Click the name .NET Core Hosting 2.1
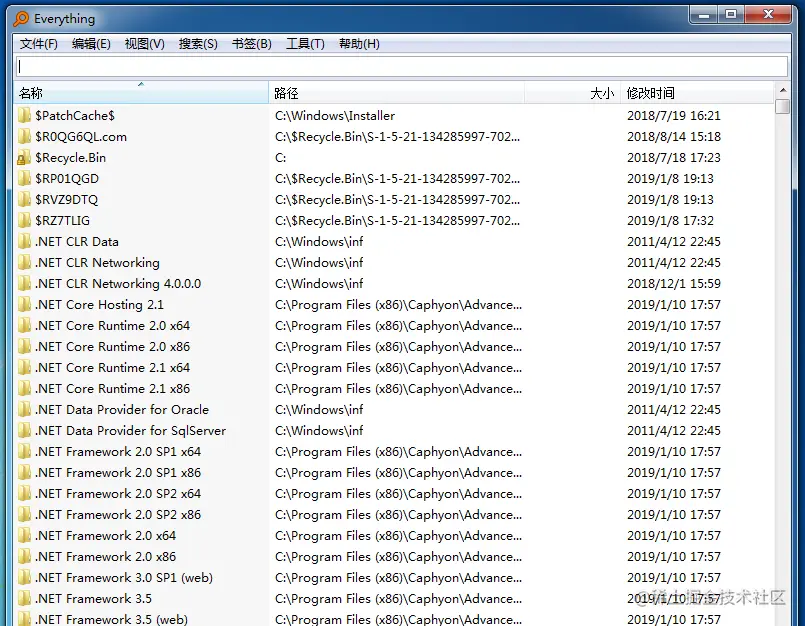This screenshot has height=626, width=805. point(100,305)
